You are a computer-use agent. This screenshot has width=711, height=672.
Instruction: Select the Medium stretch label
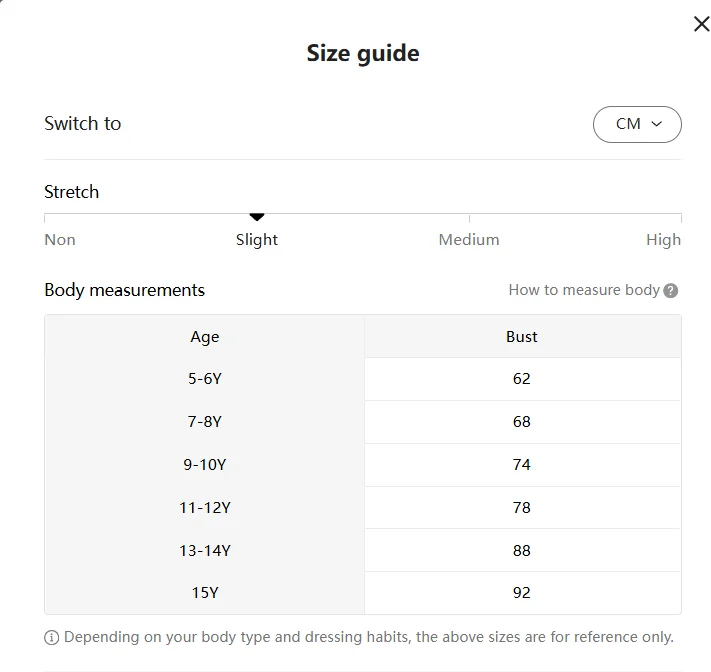469,240
